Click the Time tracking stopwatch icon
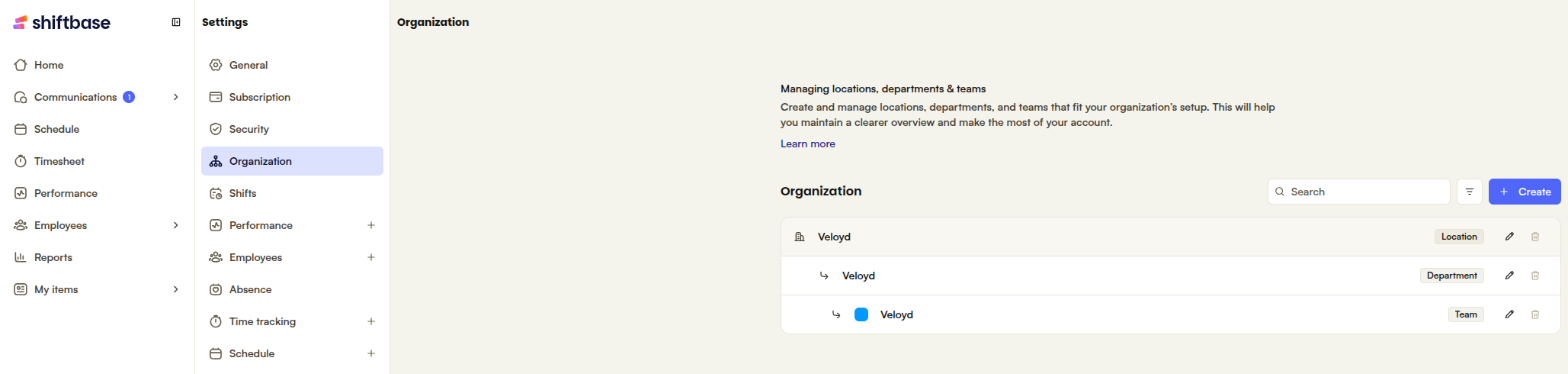Image resolution: width=1568 pixels, height=374 pixels. pos(215,321)
